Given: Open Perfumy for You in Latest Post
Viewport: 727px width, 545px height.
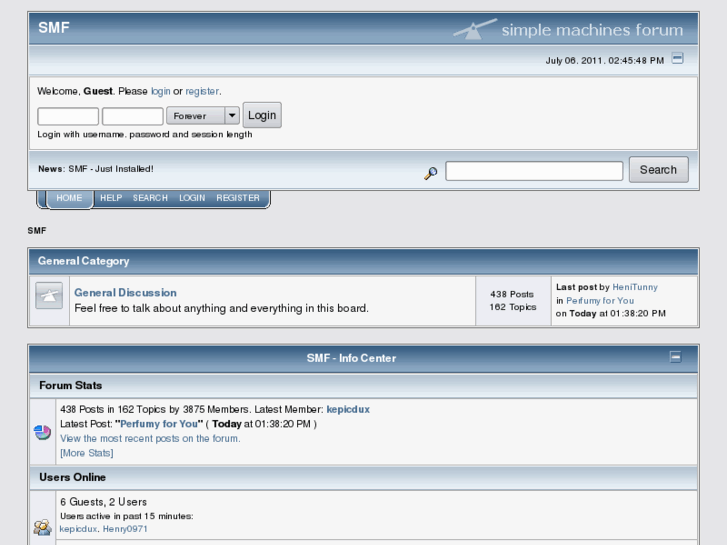Looking at the screenshot, I should [159, 424].
